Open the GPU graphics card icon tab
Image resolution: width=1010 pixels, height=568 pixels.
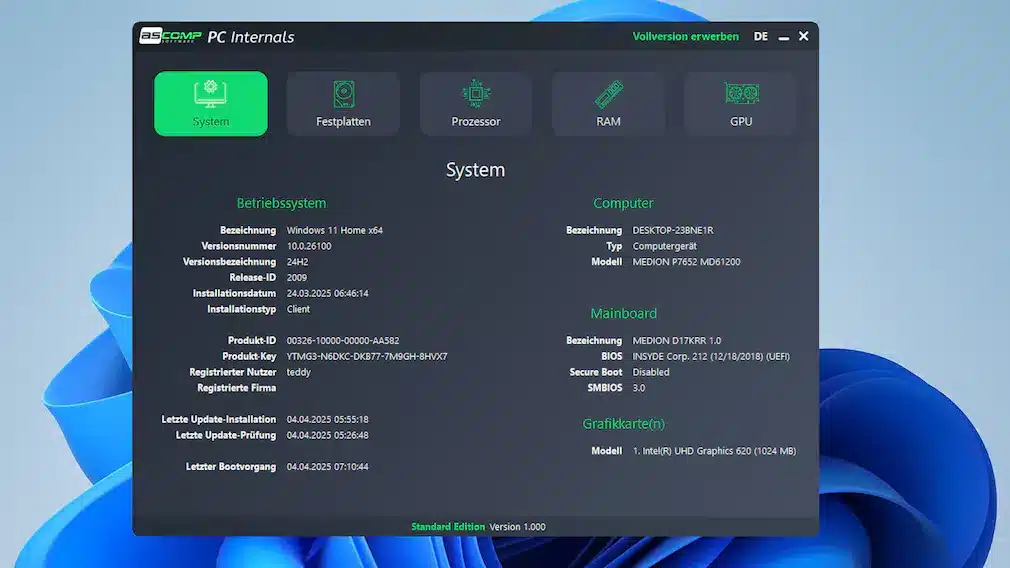(740, 103)
